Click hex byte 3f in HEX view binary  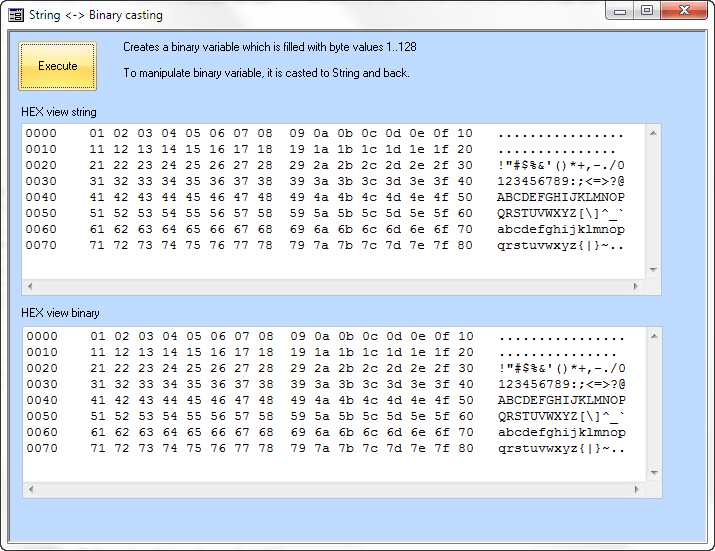coord(442,384)
